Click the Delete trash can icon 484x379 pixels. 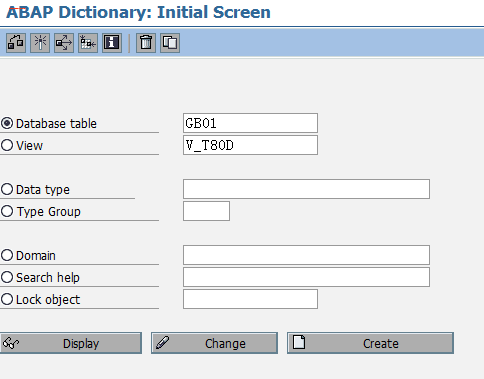146,43
